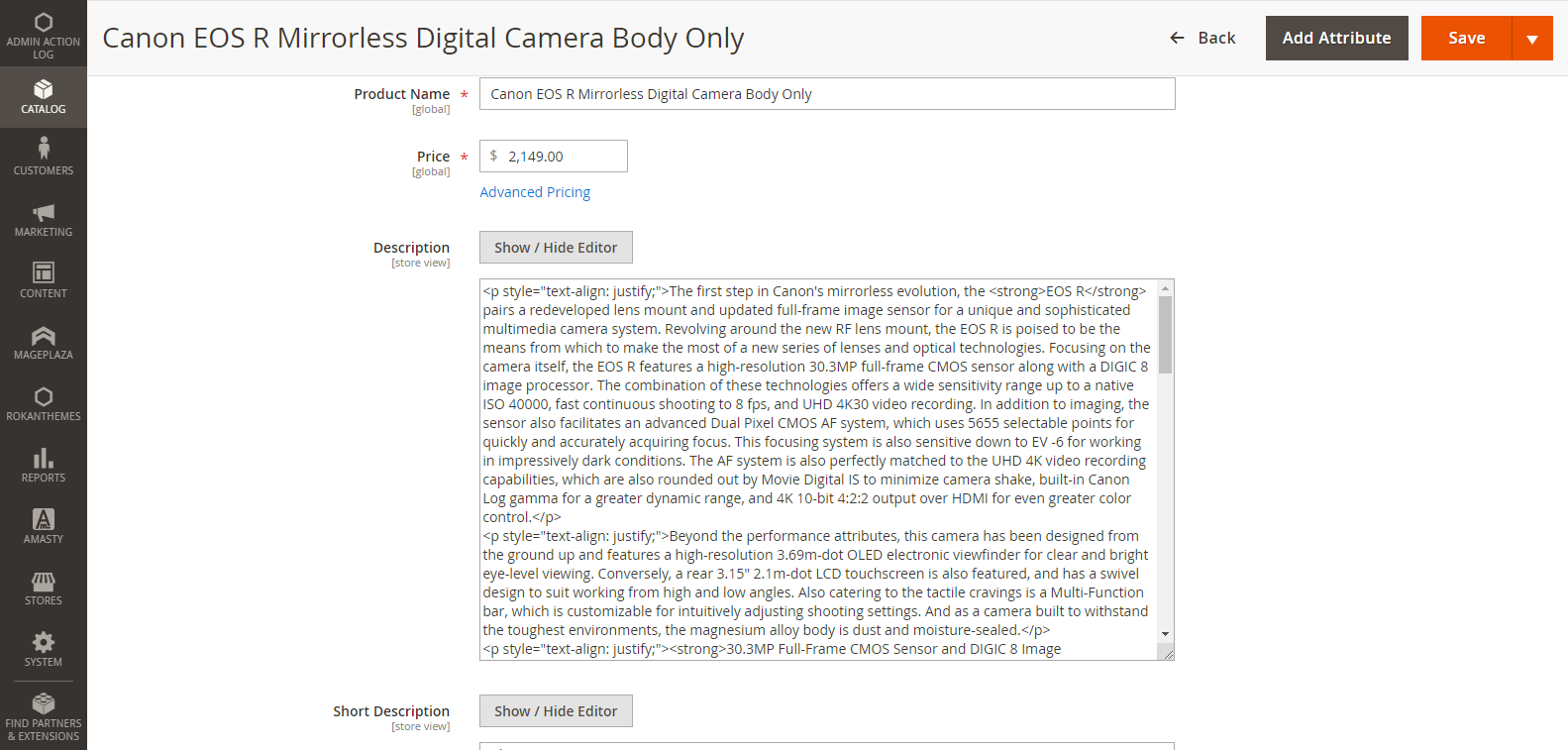The height and width of the screenshot is (750, 1568).
Task: Click the Add Attribute button
Action: click(1336, 38)
